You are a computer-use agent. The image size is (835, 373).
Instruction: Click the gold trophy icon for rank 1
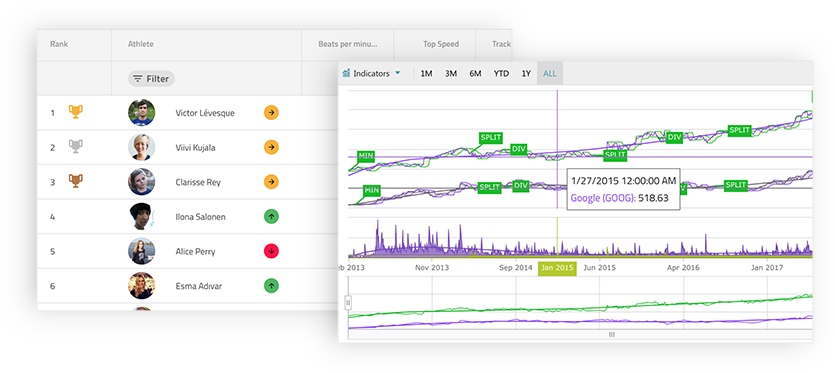point(76,112)
